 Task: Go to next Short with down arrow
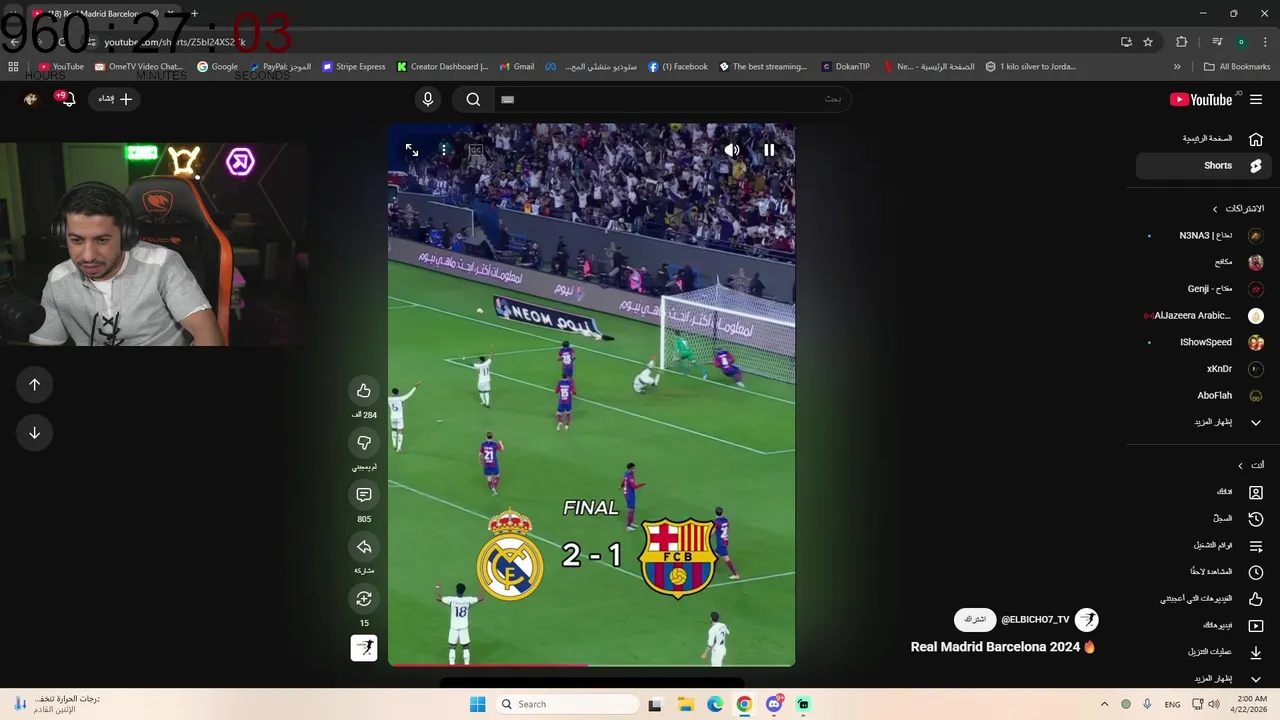pyautogui.click(x=34, y=433)
